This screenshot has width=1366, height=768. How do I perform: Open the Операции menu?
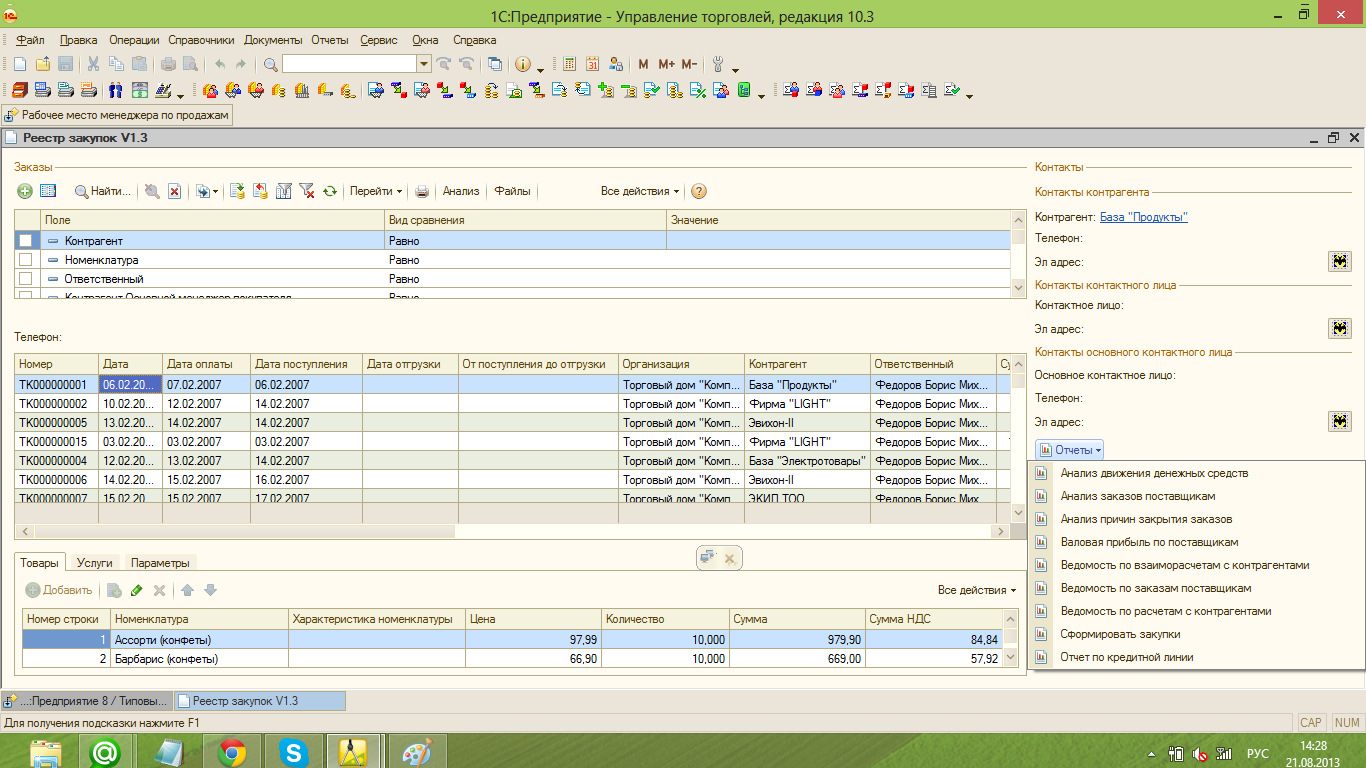pos(135,40)
